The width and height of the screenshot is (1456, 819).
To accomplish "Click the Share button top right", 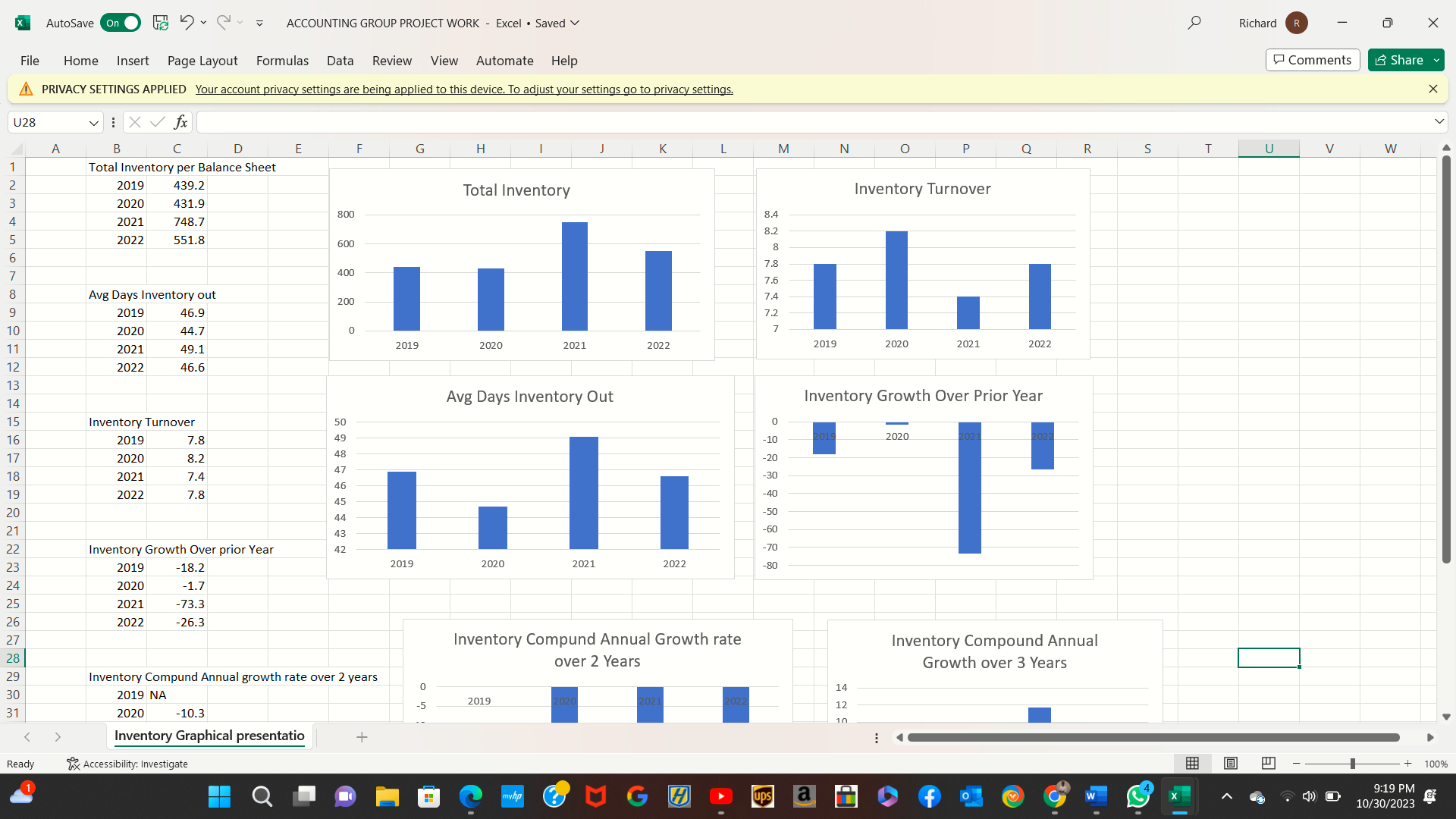I will click(1399, 59).
